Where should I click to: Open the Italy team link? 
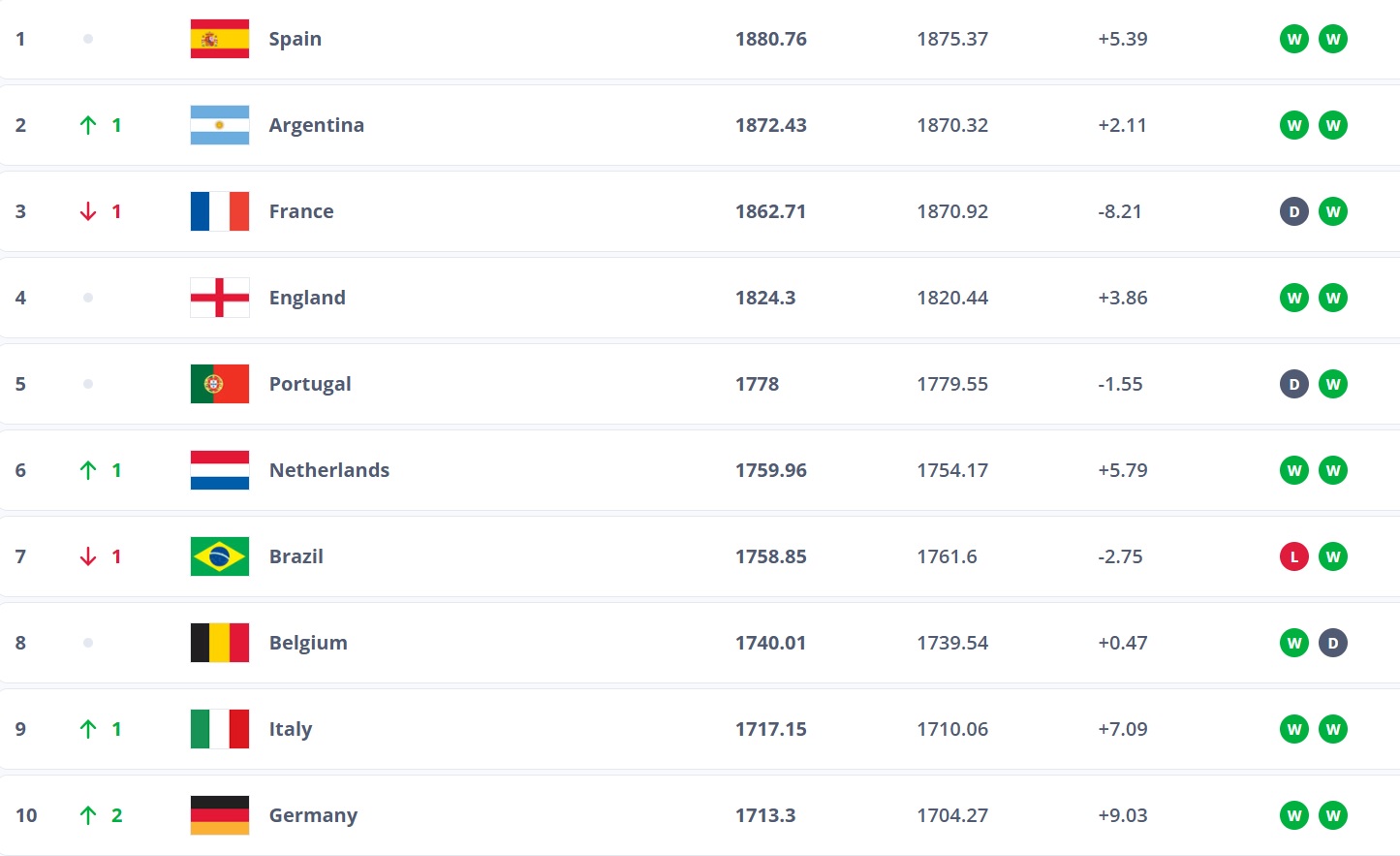click(x=291, y=729)
